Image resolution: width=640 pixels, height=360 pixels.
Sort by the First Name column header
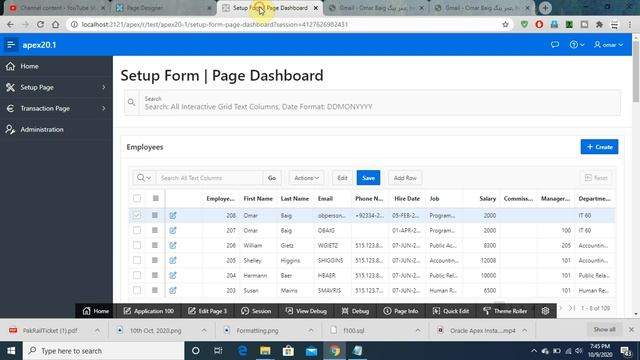(258, 198)
